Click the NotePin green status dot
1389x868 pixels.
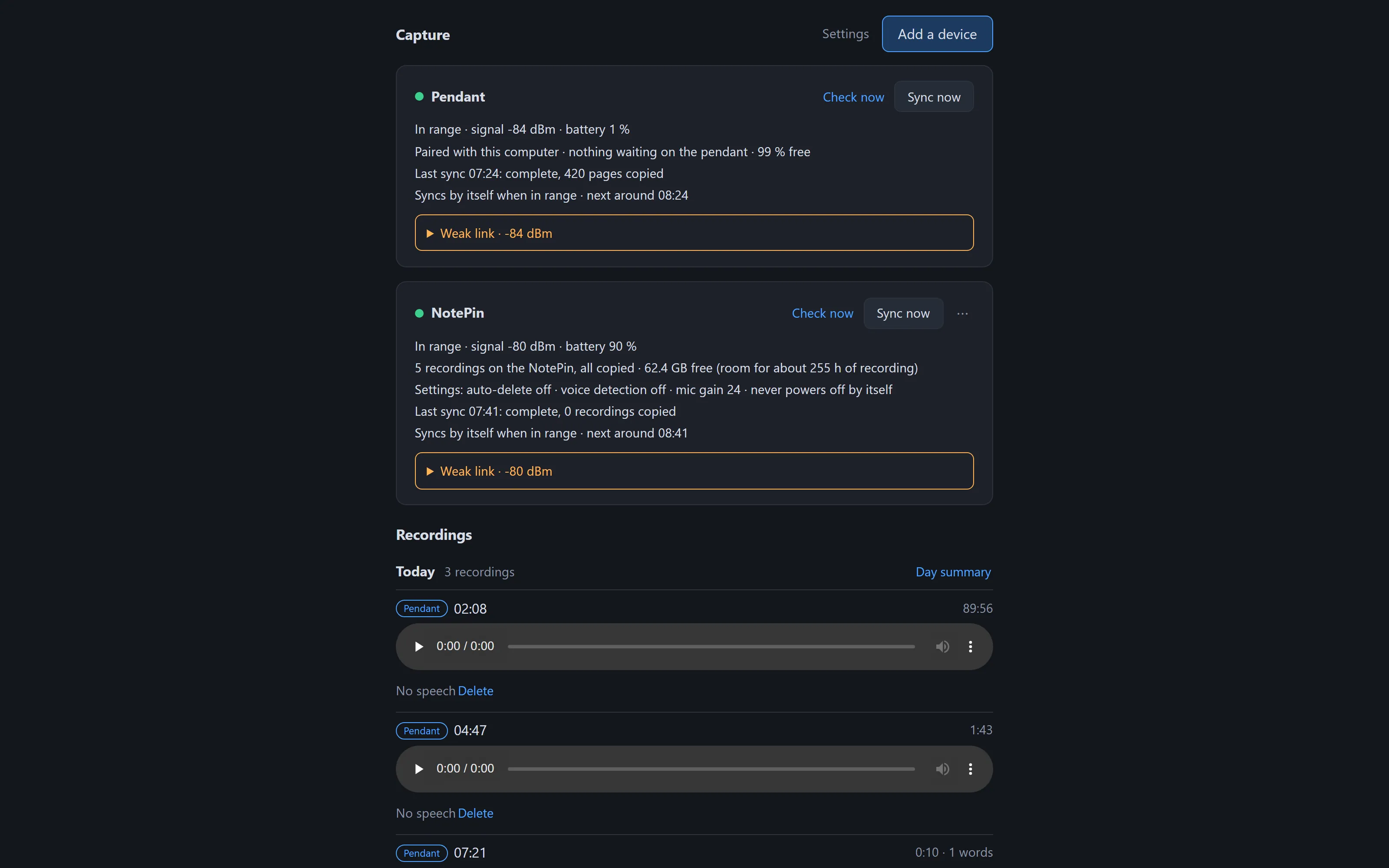click(419, 313)
